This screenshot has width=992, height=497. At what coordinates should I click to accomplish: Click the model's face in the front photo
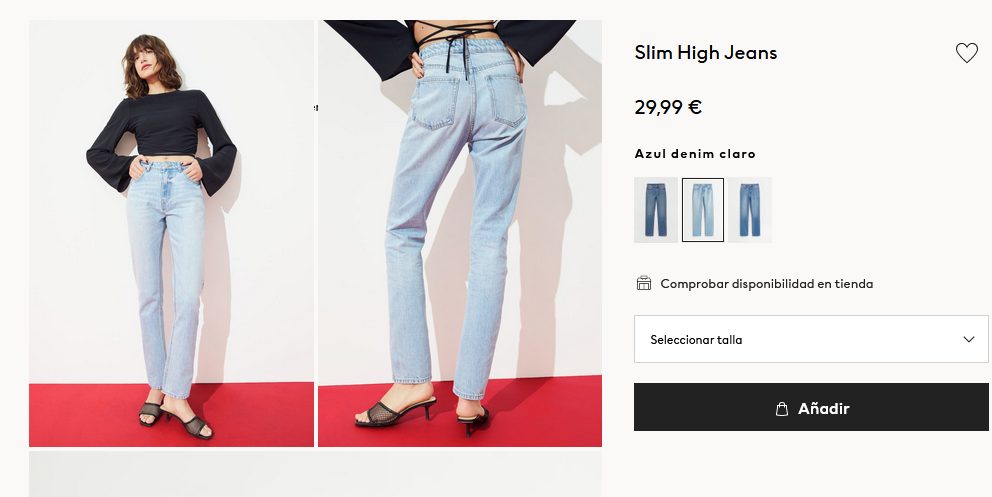click(145, 61)
